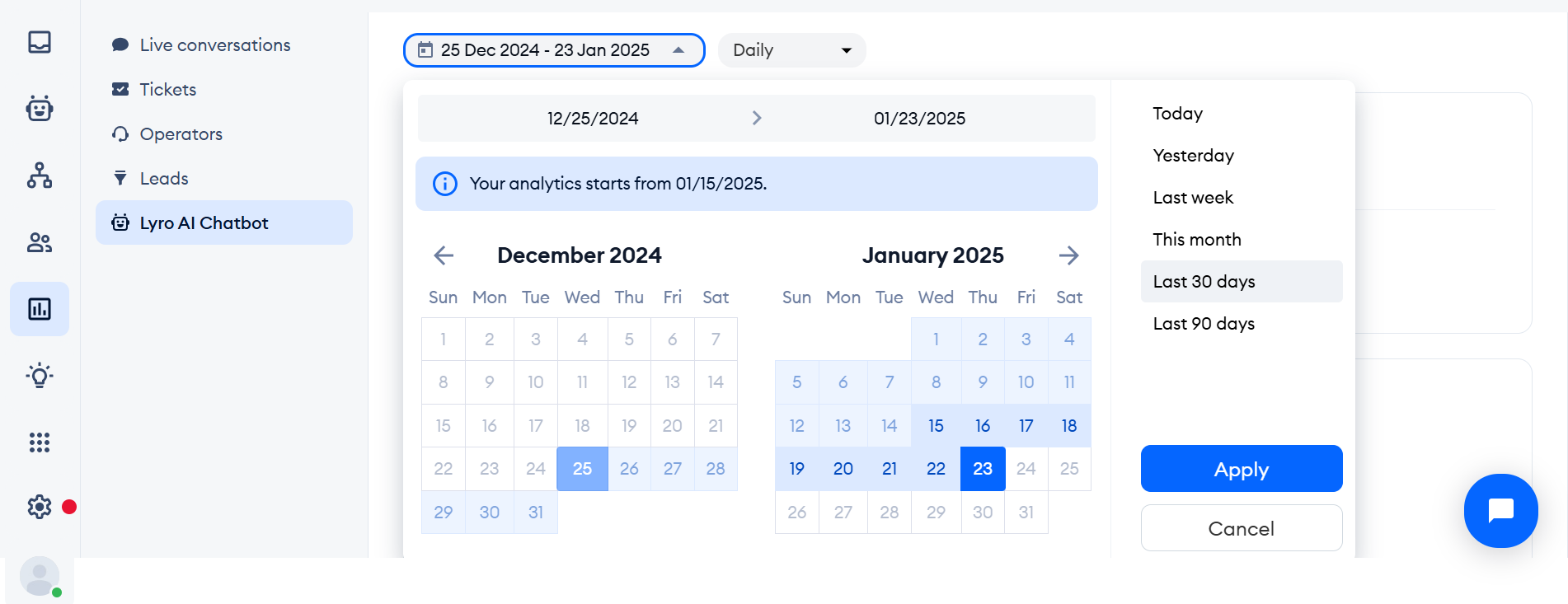The image size is (1568, 604).
Task: Open Tickets in the sidebar
Action: pyautogui.click(x=168, y=89)
